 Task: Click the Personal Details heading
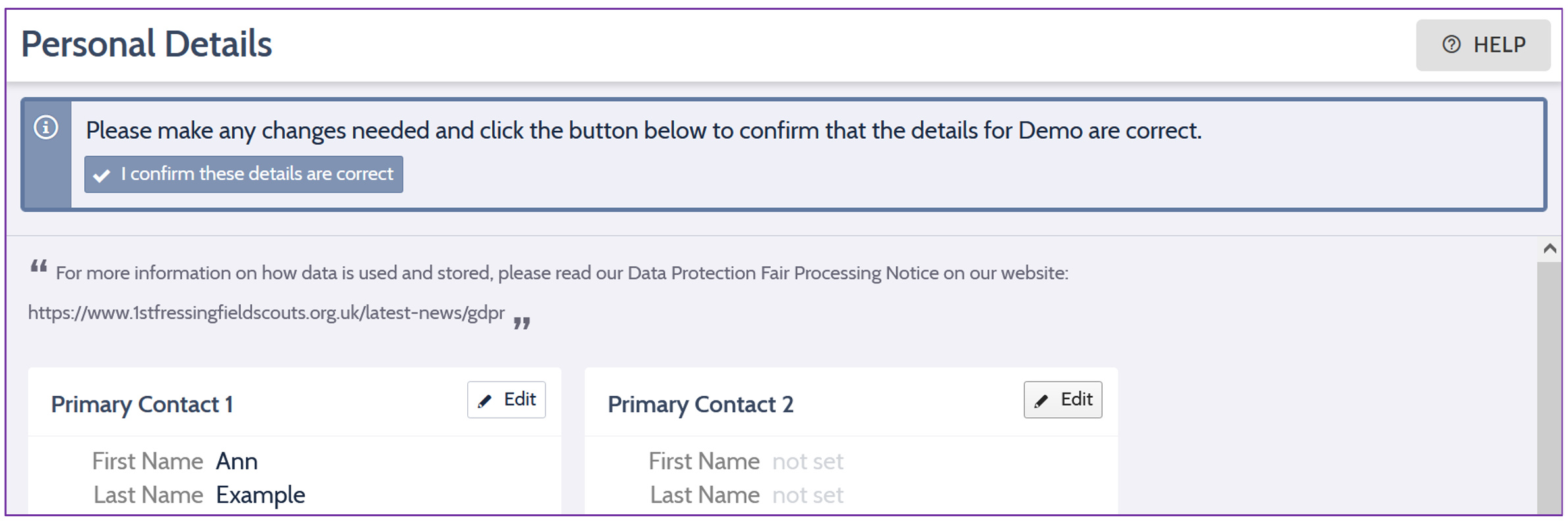147,45
